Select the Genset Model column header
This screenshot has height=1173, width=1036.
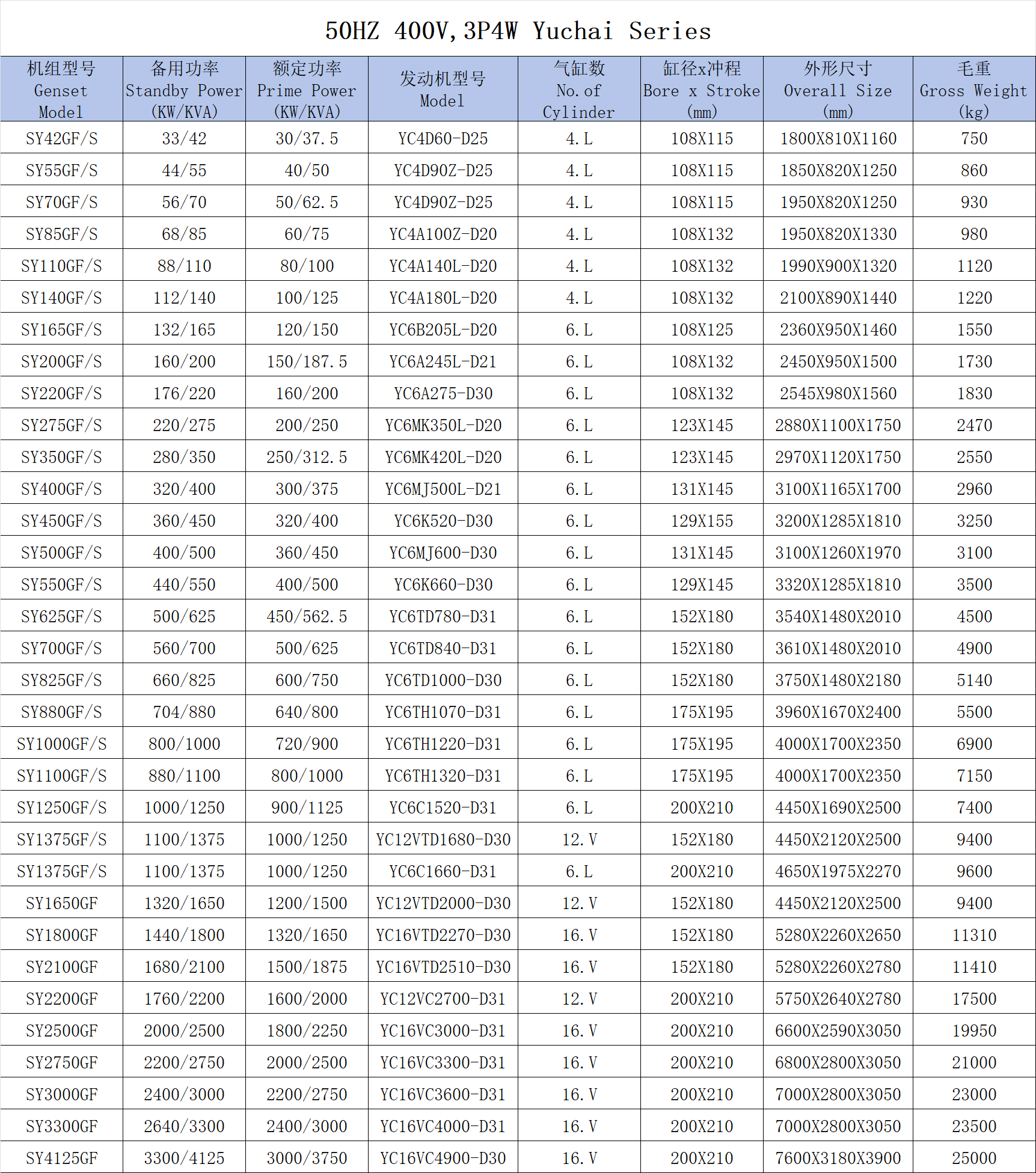(x=61, y=90)
